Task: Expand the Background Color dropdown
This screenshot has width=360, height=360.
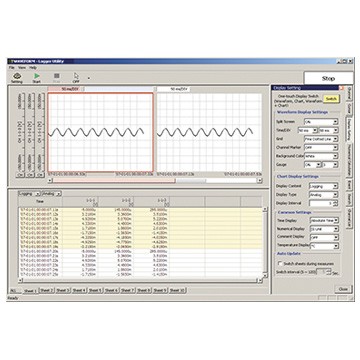Action: pyautogui.click(x=321, y=156)
